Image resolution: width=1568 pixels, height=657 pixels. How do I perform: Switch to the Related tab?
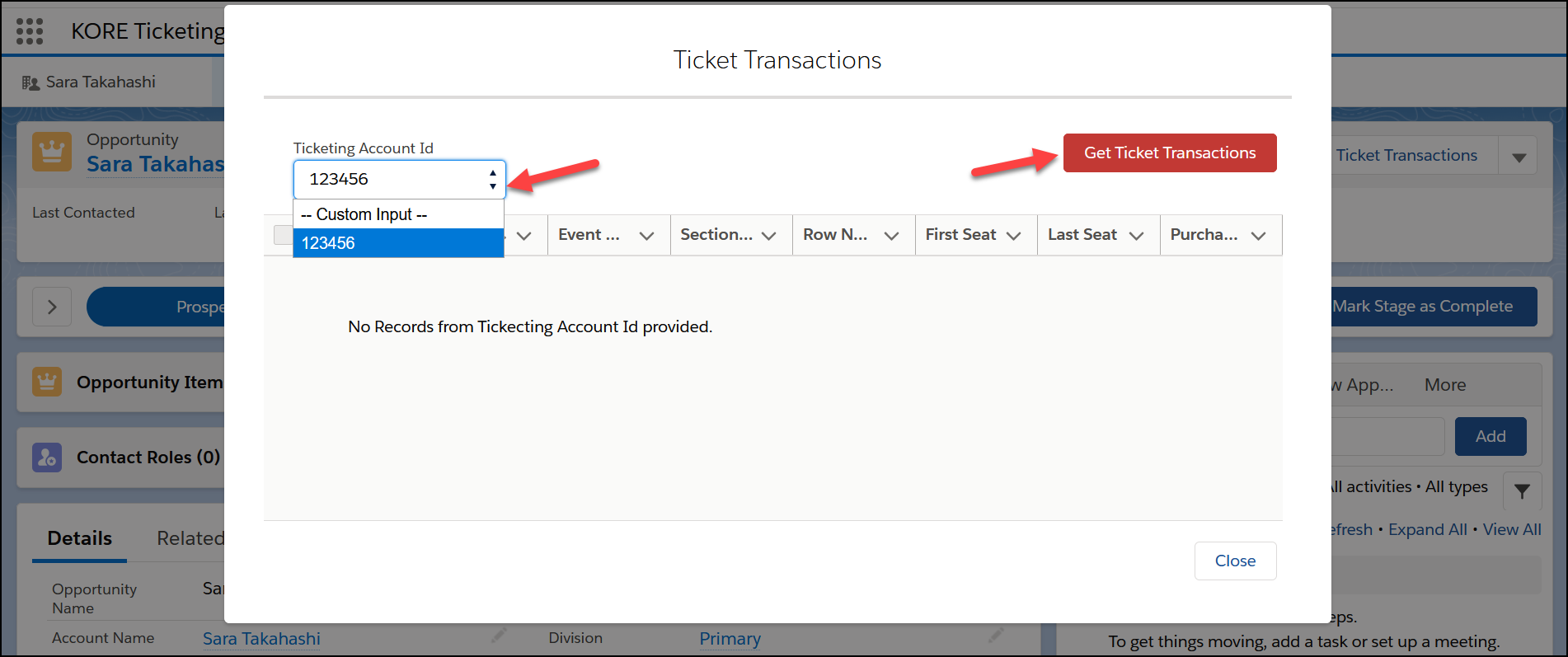[x=190, y=538]
